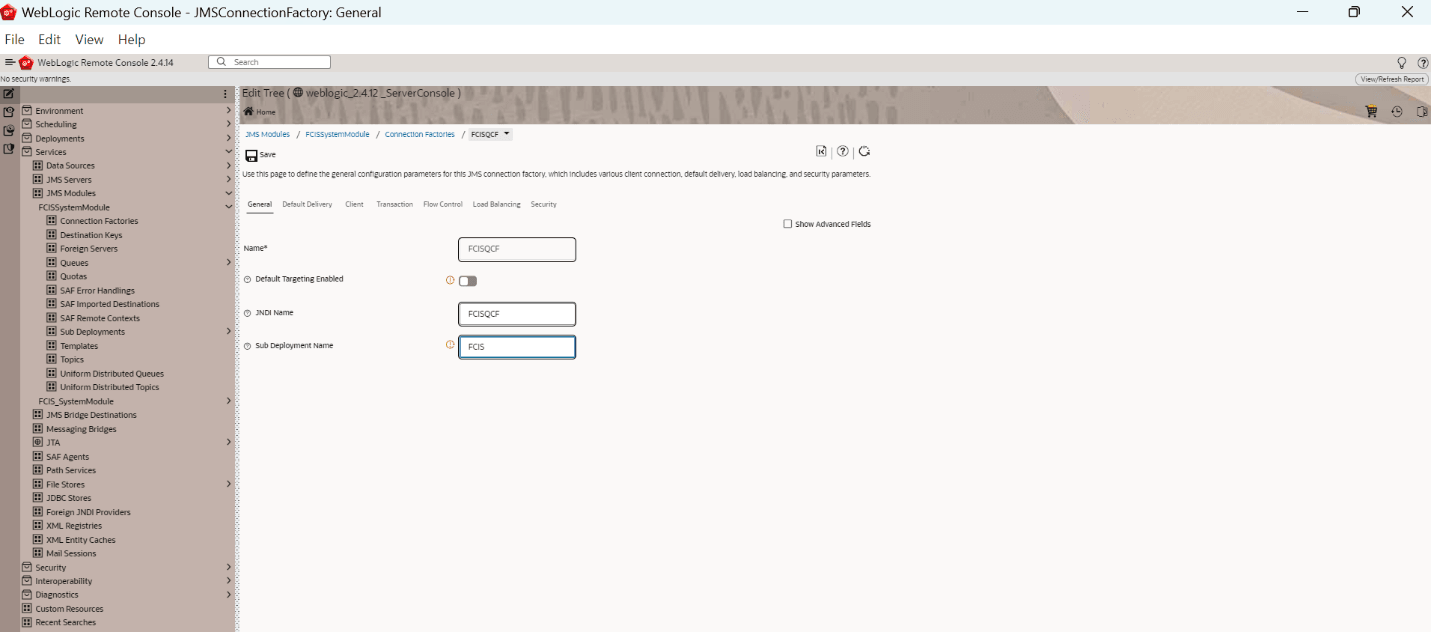Click the magnifier icon in the Search box
Viewport: 1431px width, 632px height.
pyautogui.click(x=221, y=62)
